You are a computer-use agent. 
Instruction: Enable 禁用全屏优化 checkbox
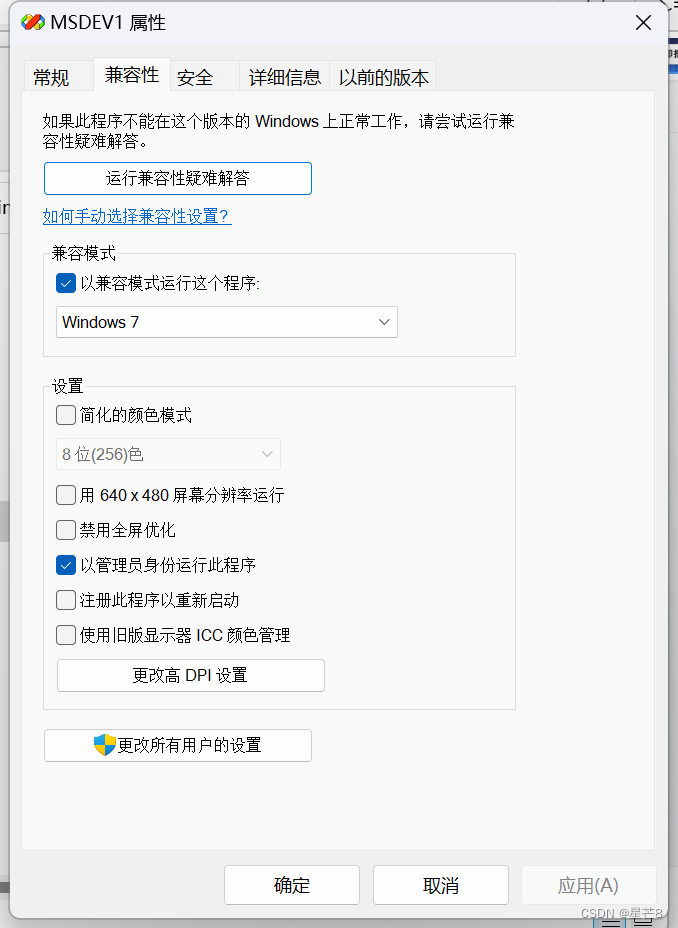click(x=65, y=529)
